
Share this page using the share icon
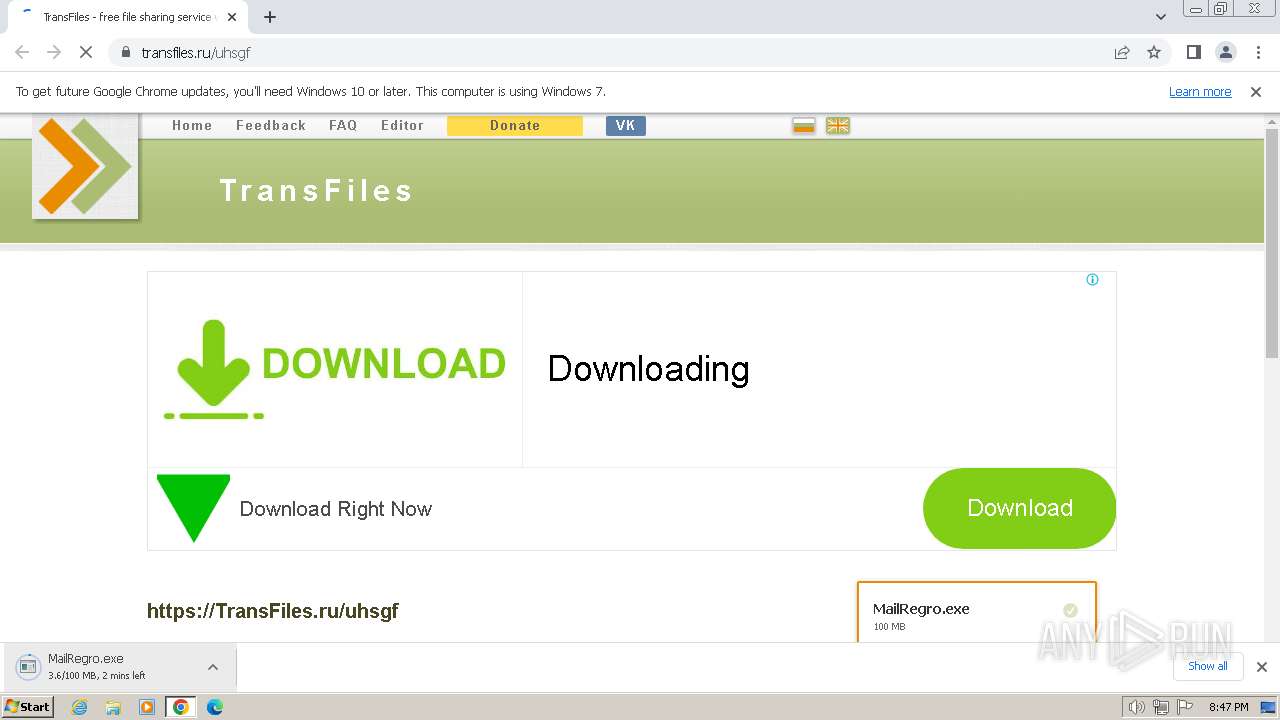point(1122,53)
